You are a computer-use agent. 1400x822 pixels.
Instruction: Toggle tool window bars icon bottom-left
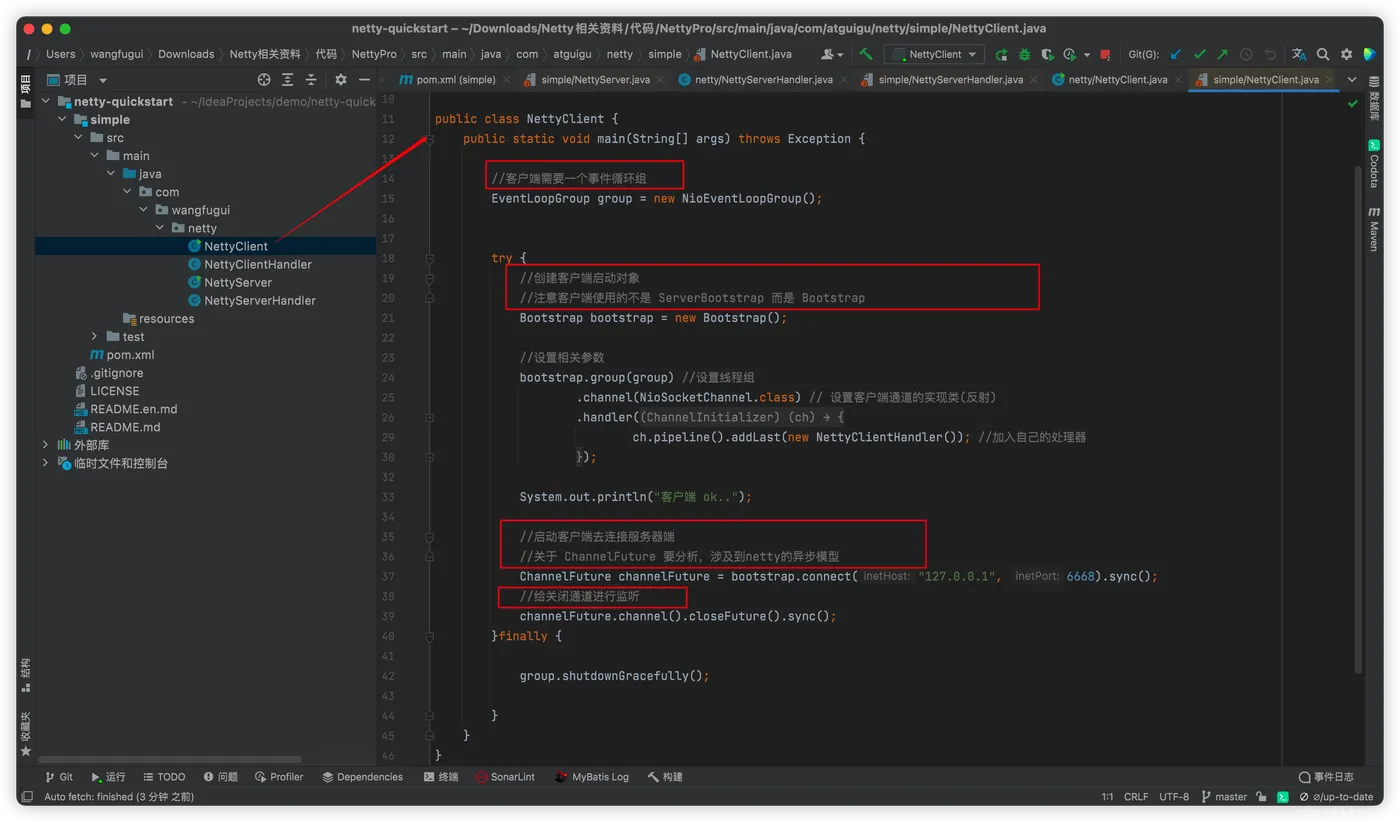pyautogui.click(x=27, y=797)
